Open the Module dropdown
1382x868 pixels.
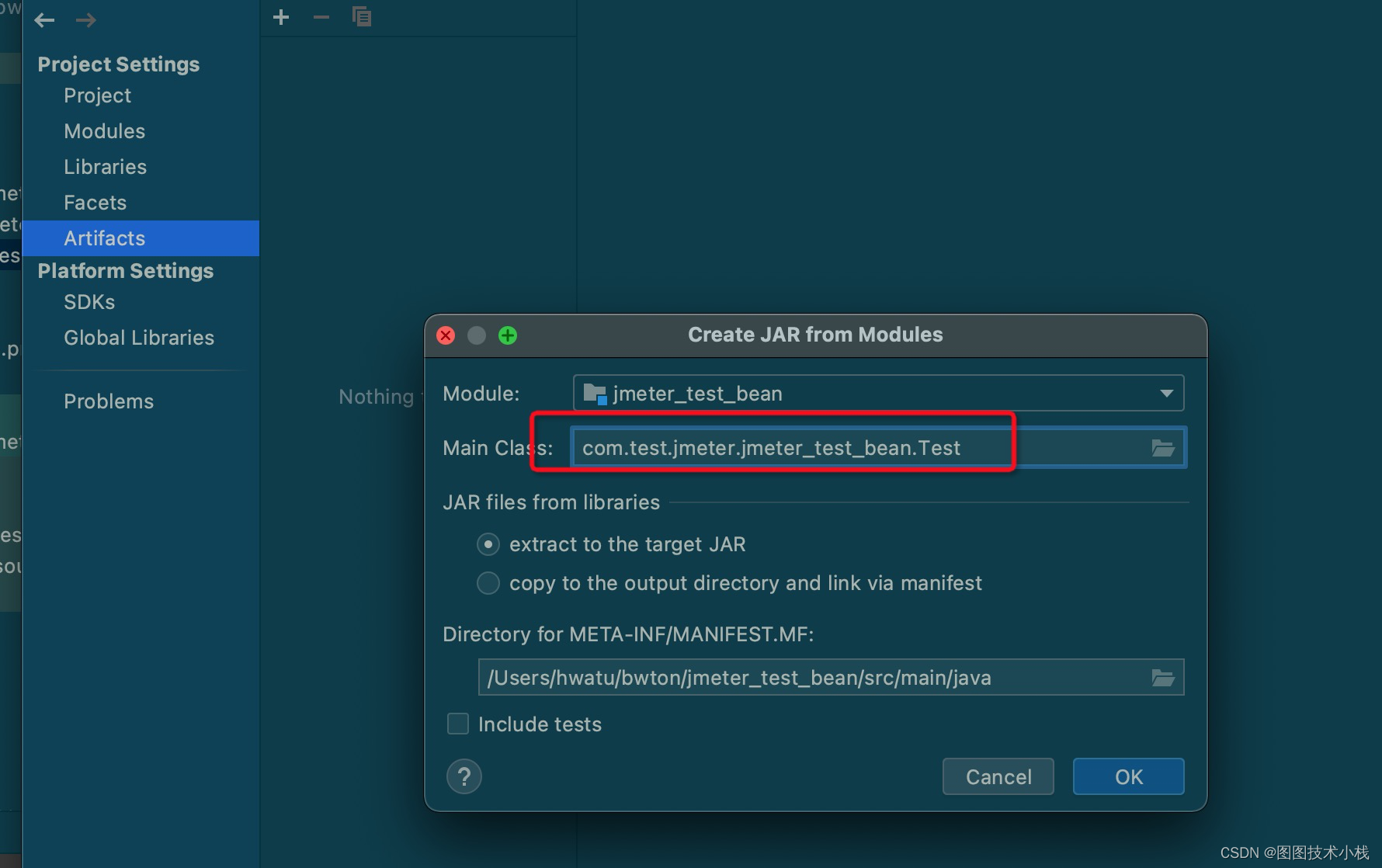point(1165,393)
